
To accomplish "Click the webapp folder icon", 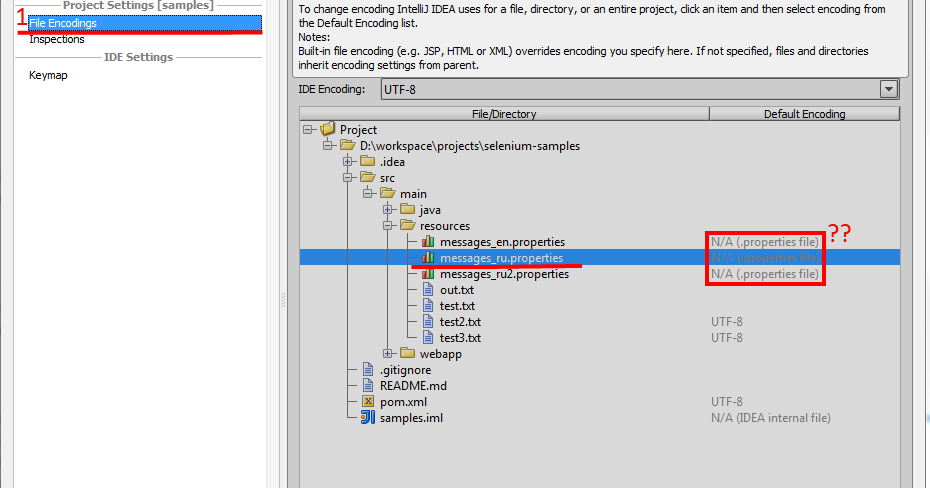I will point(407,353).
